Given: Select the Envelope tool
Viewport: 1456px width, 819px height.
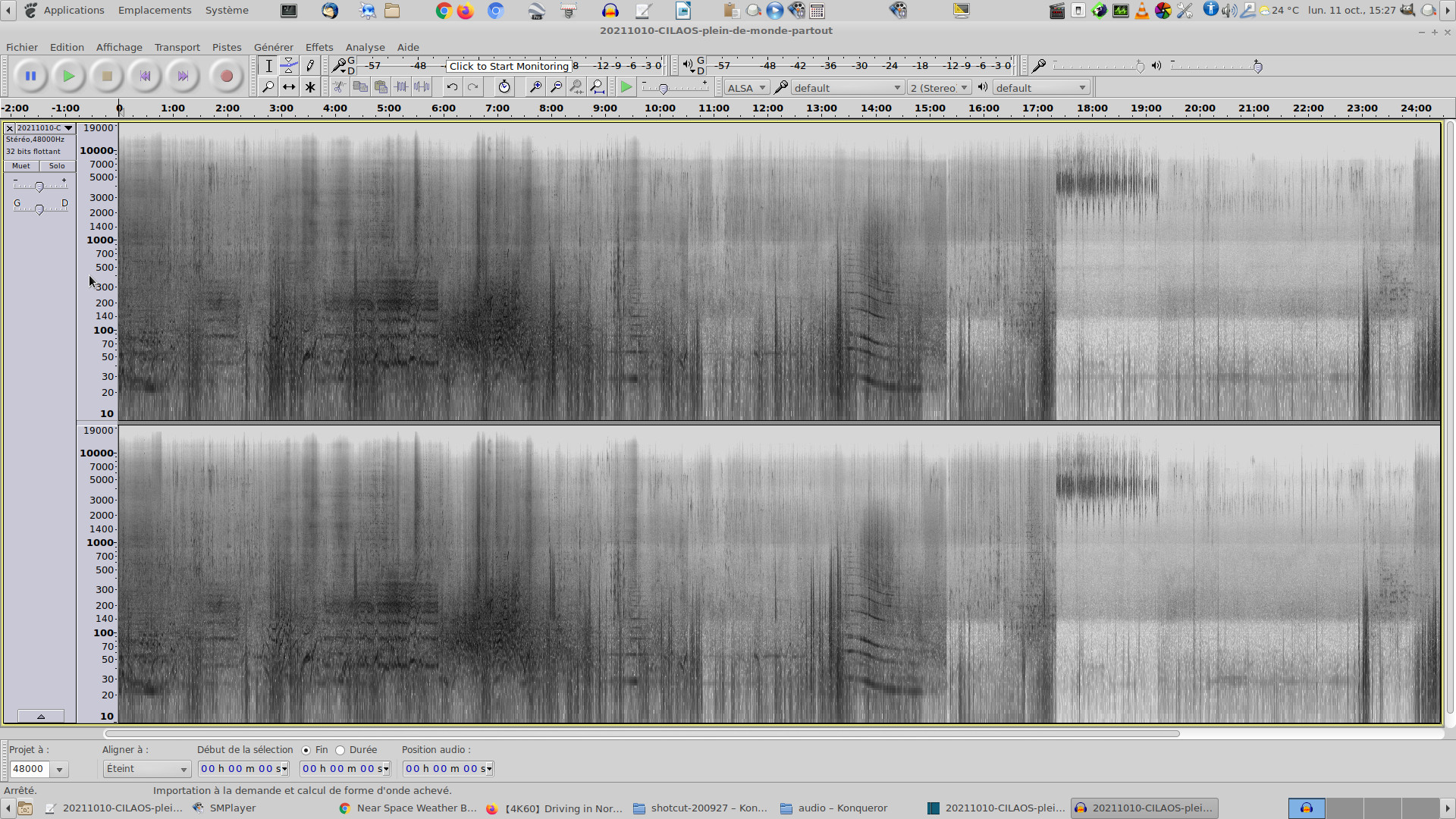Looking at the screenshot, I should click(289, 66).
